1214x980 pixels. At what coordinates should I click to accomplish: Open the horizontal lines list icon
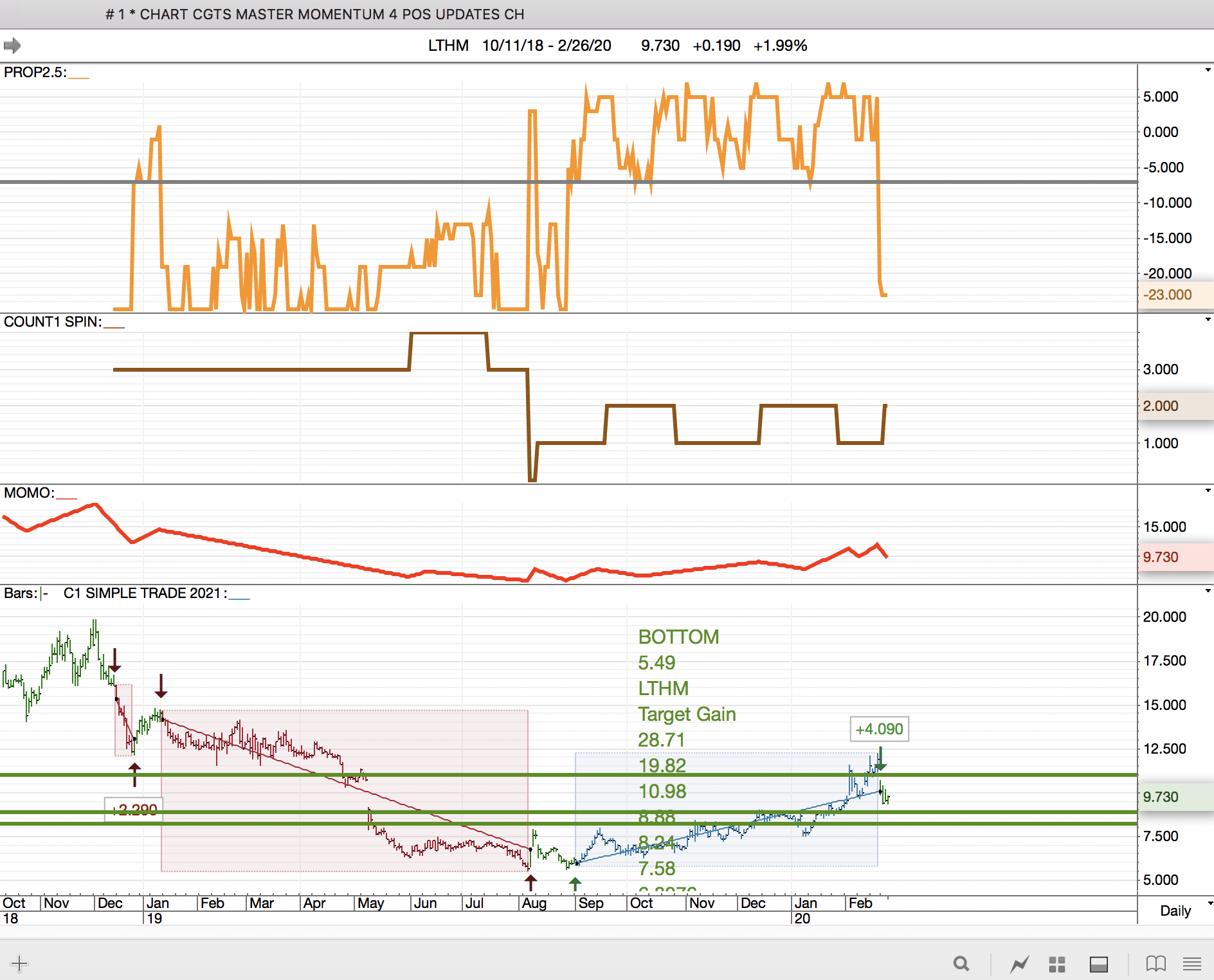point(1191,963)
